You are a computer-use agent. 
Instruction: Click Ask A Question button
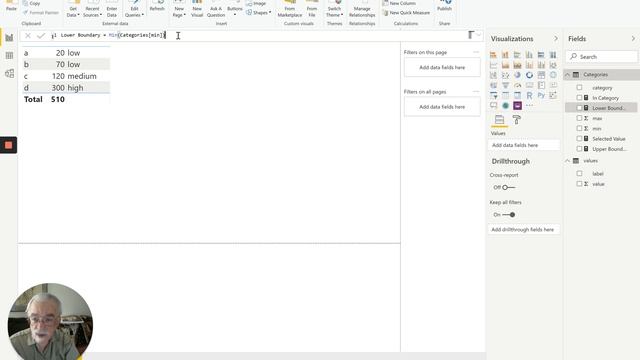coord(216,9)
